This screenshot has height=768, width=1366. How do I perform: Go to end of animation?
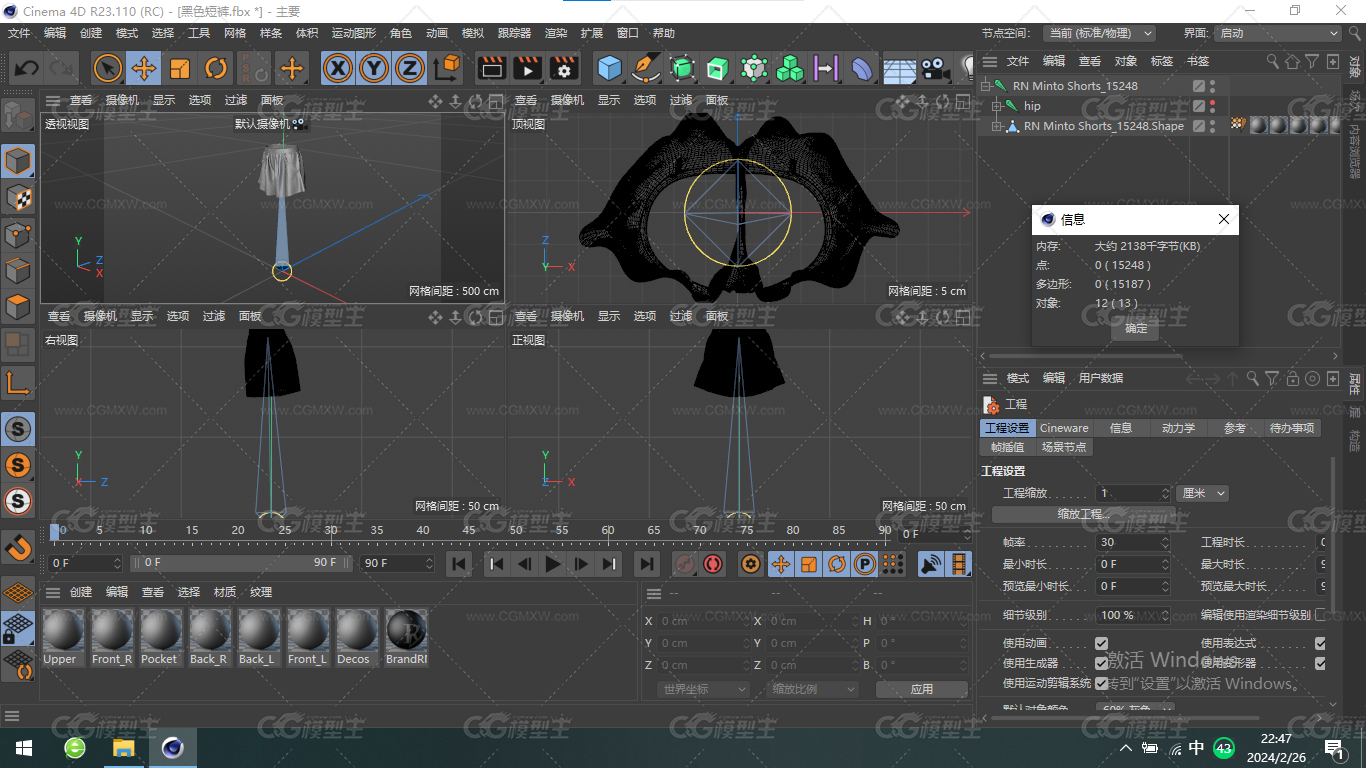pyautogui.click(x=647, y=564)
